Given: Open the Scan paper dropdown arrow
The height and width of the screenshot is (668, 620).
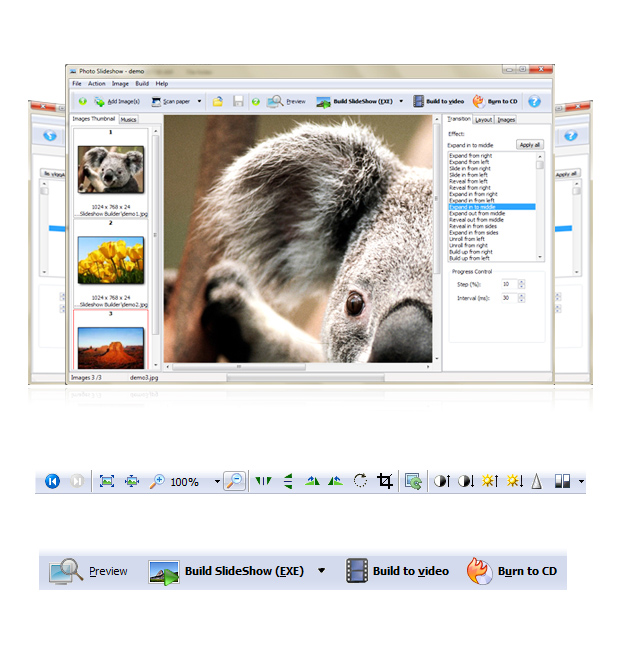Looking at the screenshot, I should (199, 101).
